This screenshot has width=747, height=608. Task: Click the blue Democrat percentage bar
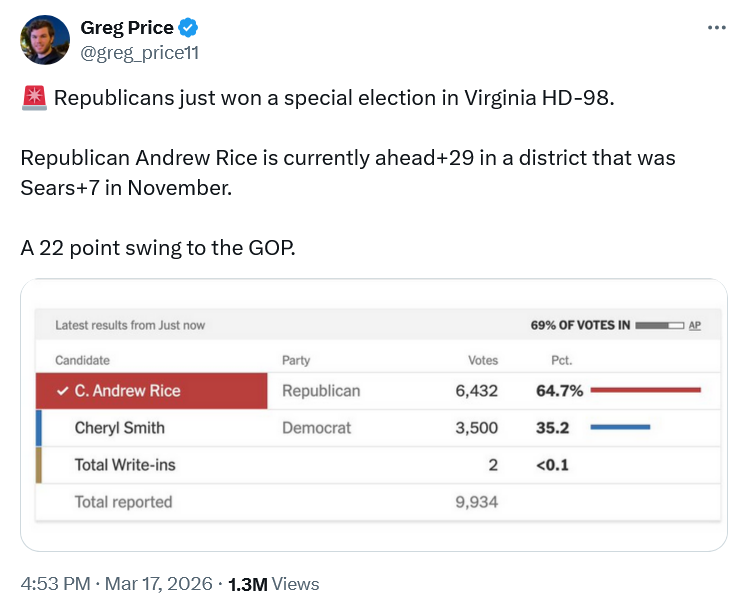(x=620, y=427)
